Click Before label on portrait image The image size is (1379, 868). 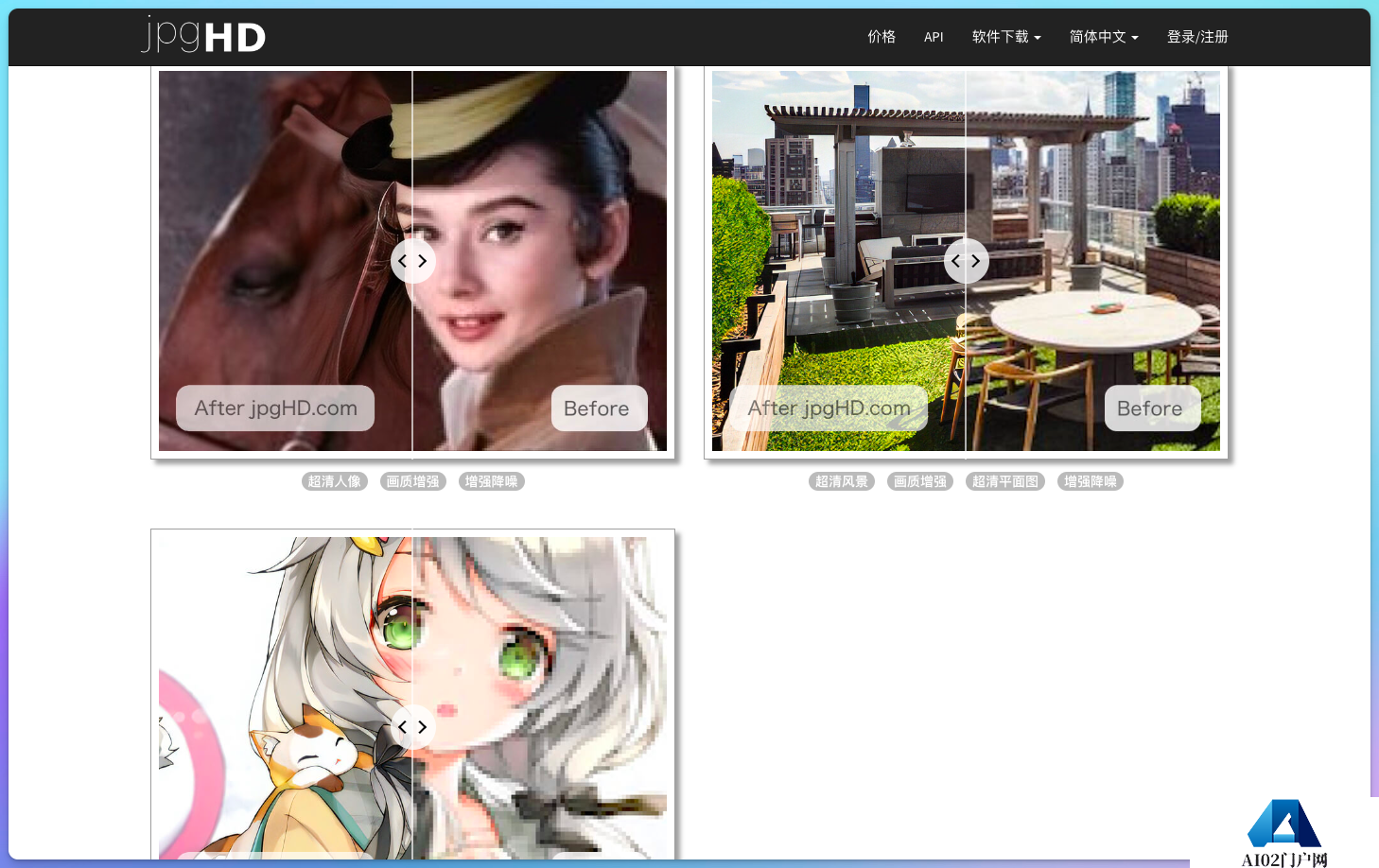600,408
